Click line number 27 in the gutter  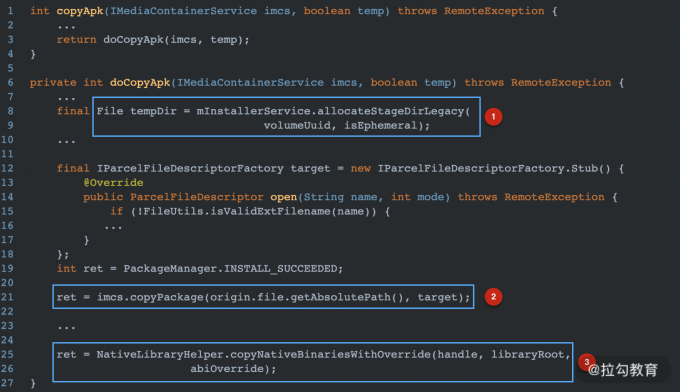7,383
